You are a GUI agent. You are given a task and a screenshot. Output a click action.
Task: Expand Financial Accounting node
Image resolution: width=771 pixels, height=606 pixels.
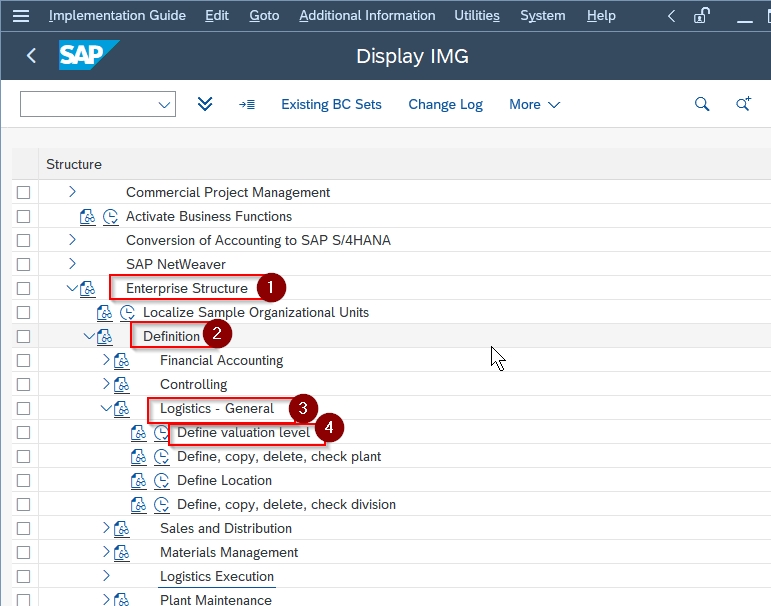coord(106,360)
